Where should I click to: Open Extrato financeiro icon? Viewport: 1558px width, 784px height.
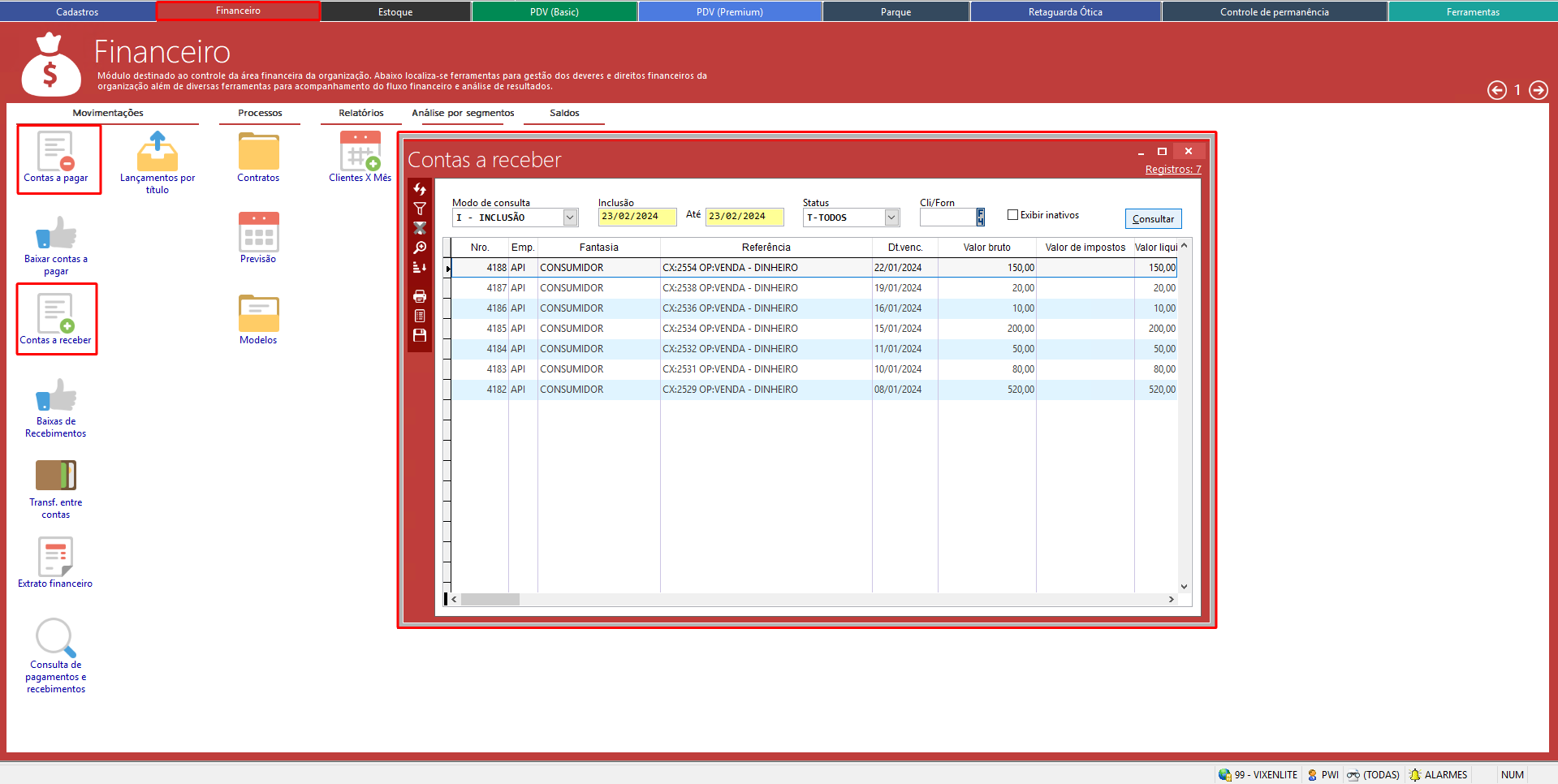click(x=55, y=558)
